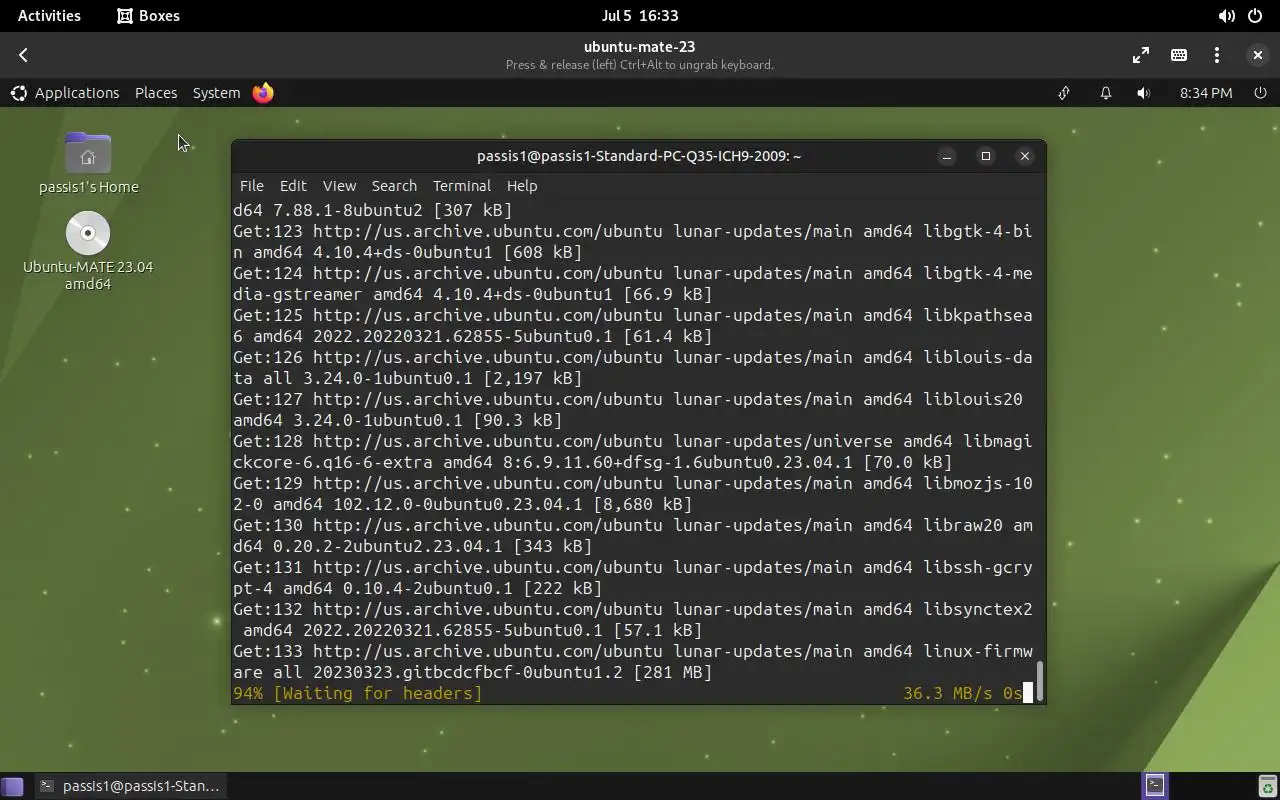The width and height of the screenshot is (1280, 800).
Task: Click the Get:123 libgtk-4-bin line
Action: 633,242
